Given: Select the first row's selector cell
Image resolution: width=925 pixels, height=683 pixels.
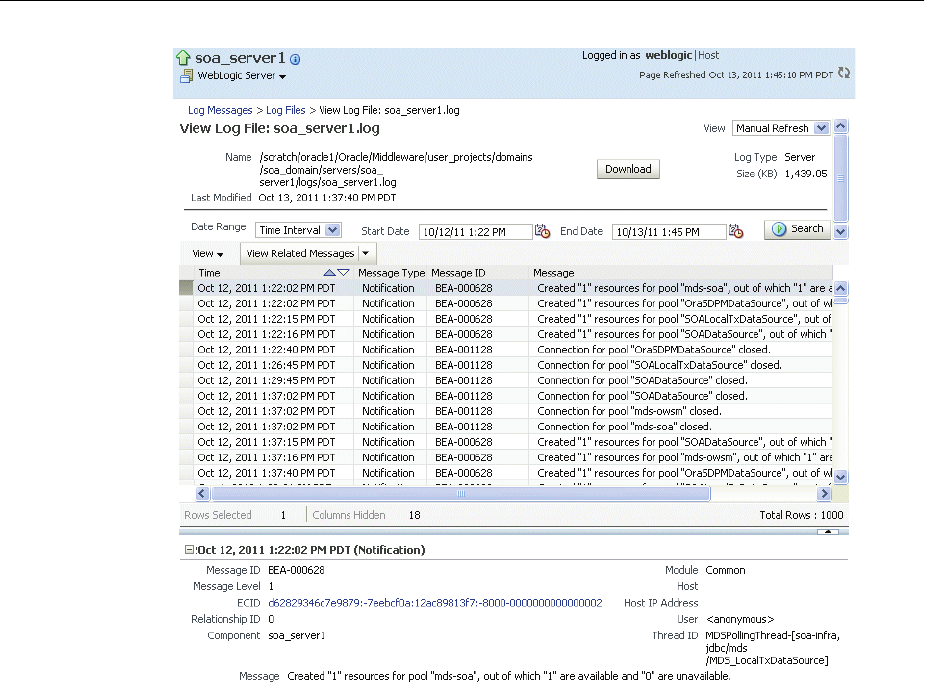Looking at the screenshot, I should click(186, 288).
